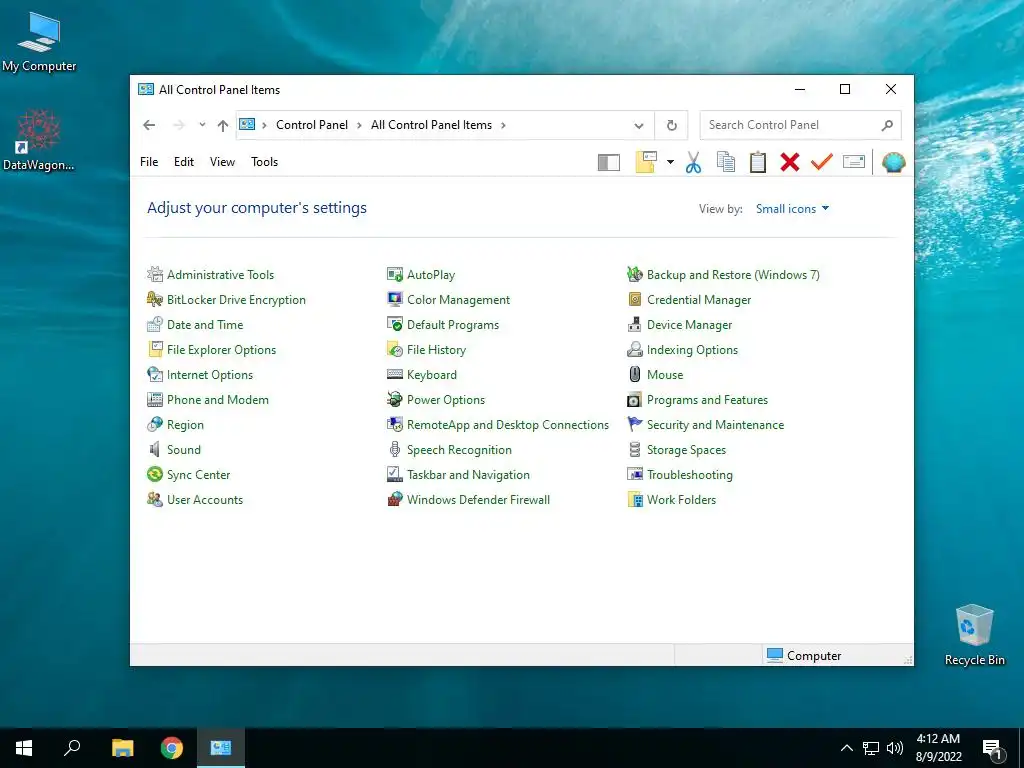The height and width of the screenshot is (768, 1024).
Task: Click the Security and Maintenance flag icon
Action: tap(634, 424)
